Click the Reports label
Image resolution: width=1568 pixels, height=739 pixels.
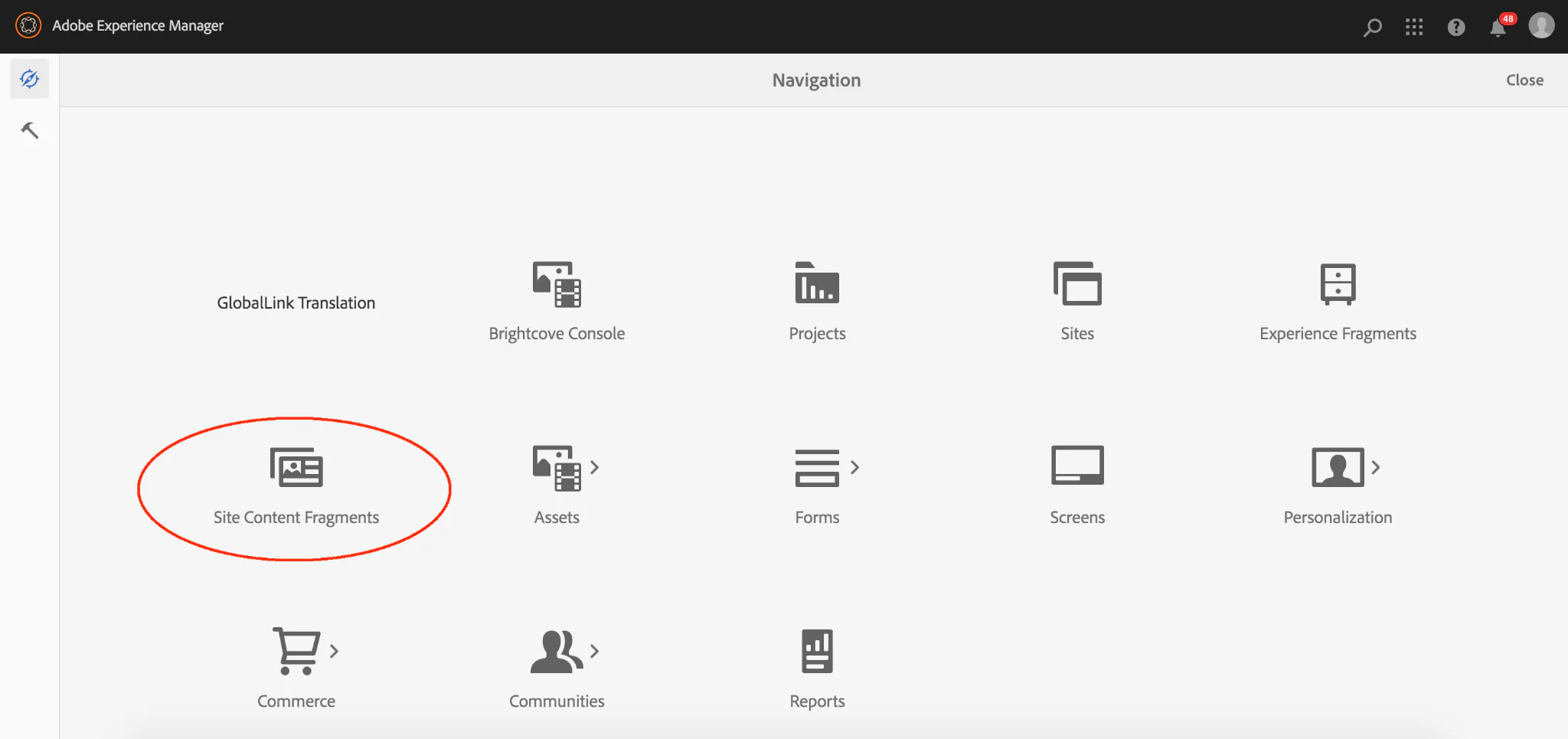coord(817,701)
